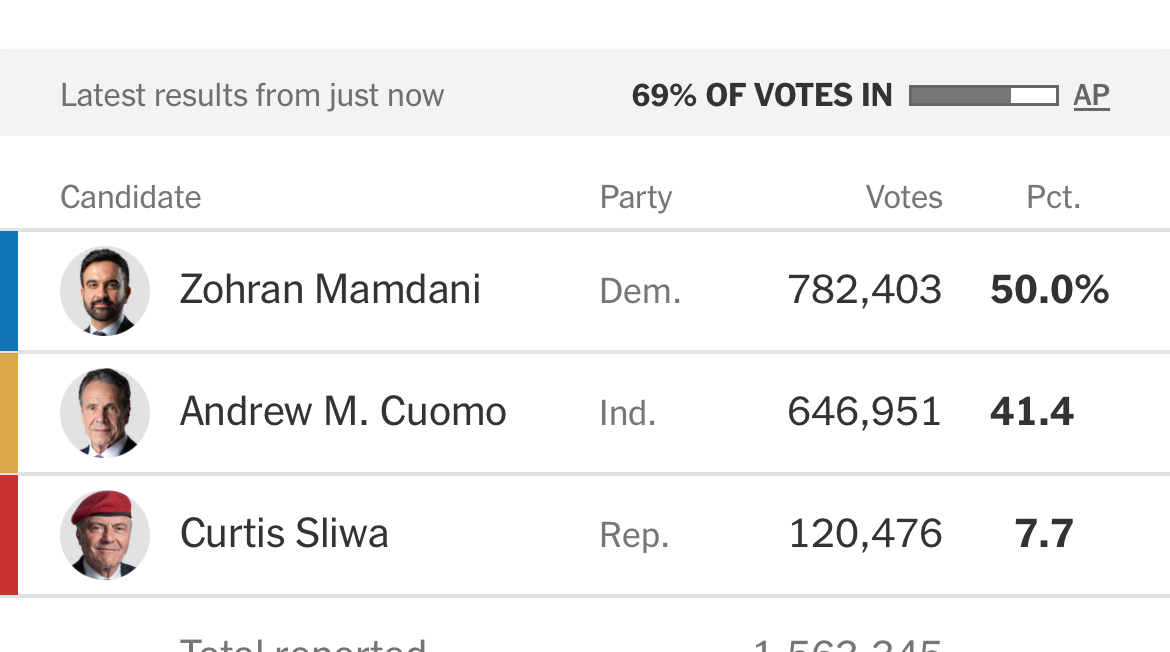Click the Latest results from just now text
Image resolution: width=1170 pixels, height=652 pixels.
pyautogui.click(x=252, y=96)
